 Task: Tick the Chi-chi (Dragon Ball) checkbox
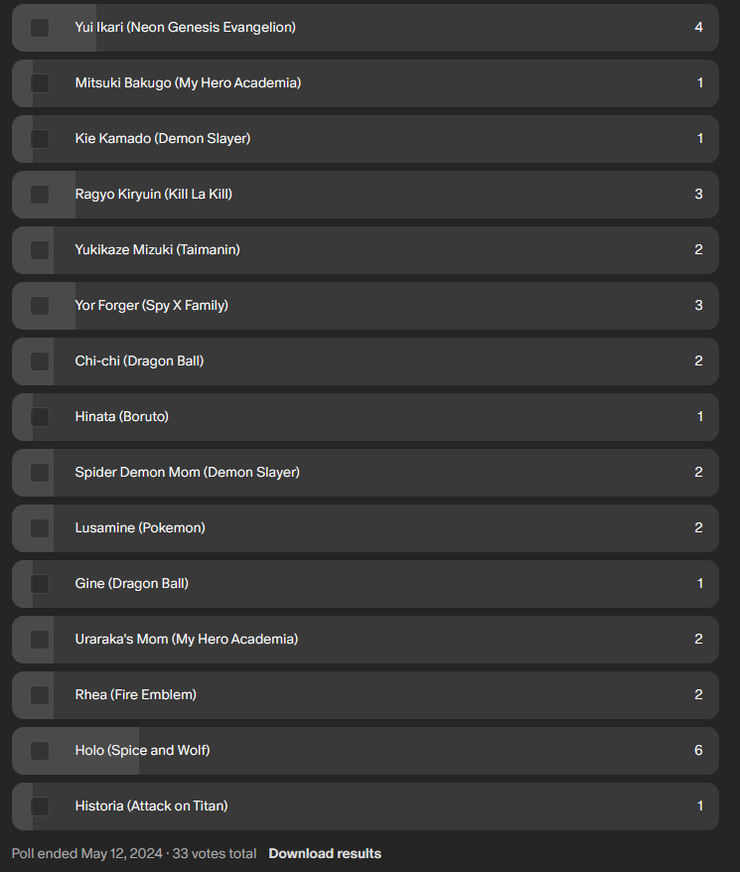click(40, 361)
